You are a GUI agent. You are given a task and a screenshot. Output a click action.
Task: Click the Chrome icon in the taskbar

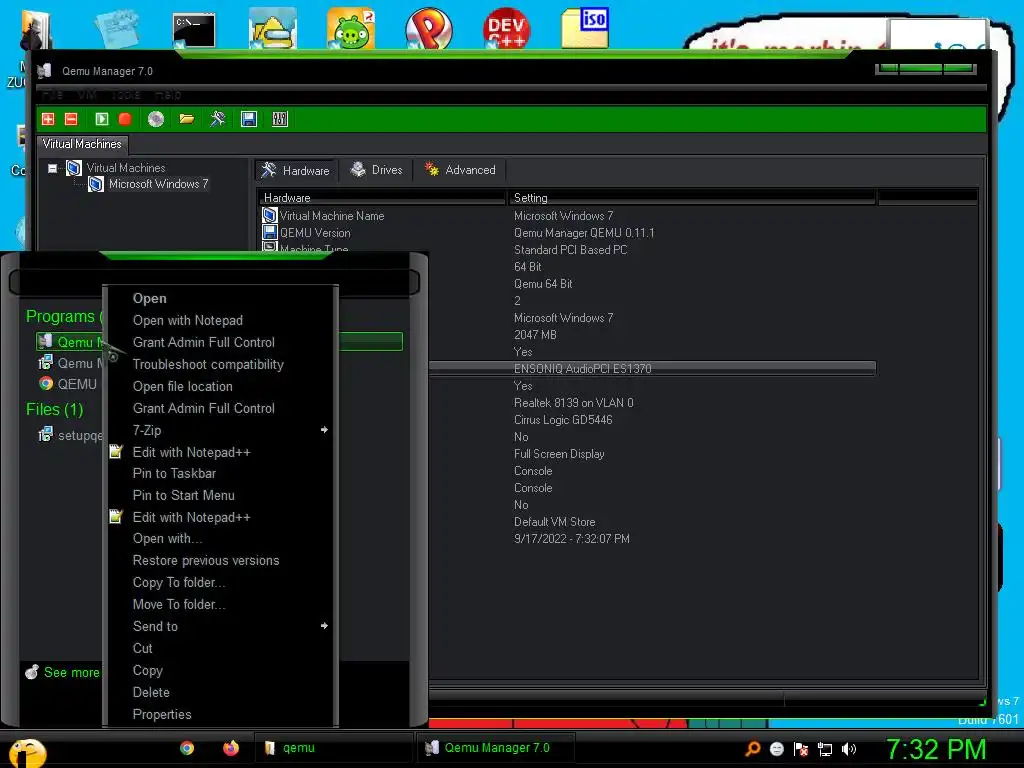pos(187,748)
